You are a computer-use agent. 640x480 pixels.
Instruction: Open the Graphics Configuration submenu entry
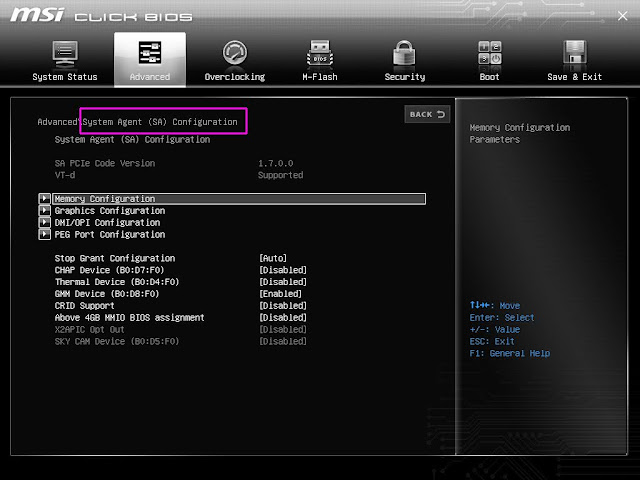tap(110, 211)
